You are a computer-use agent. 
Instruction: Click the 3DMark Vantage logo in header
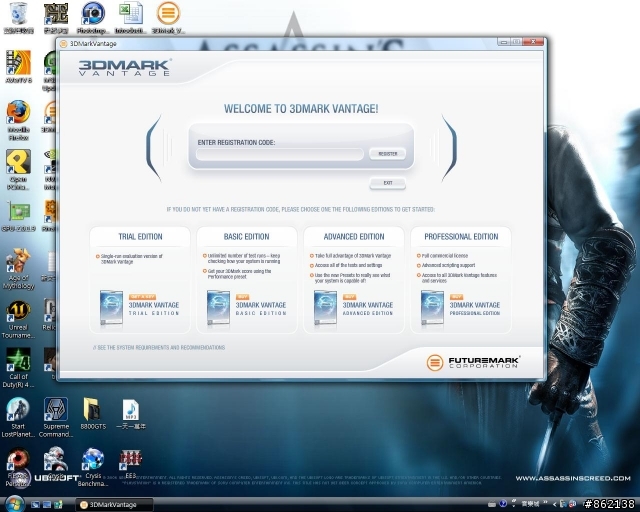pyautogui.click(x=124, y=67)
